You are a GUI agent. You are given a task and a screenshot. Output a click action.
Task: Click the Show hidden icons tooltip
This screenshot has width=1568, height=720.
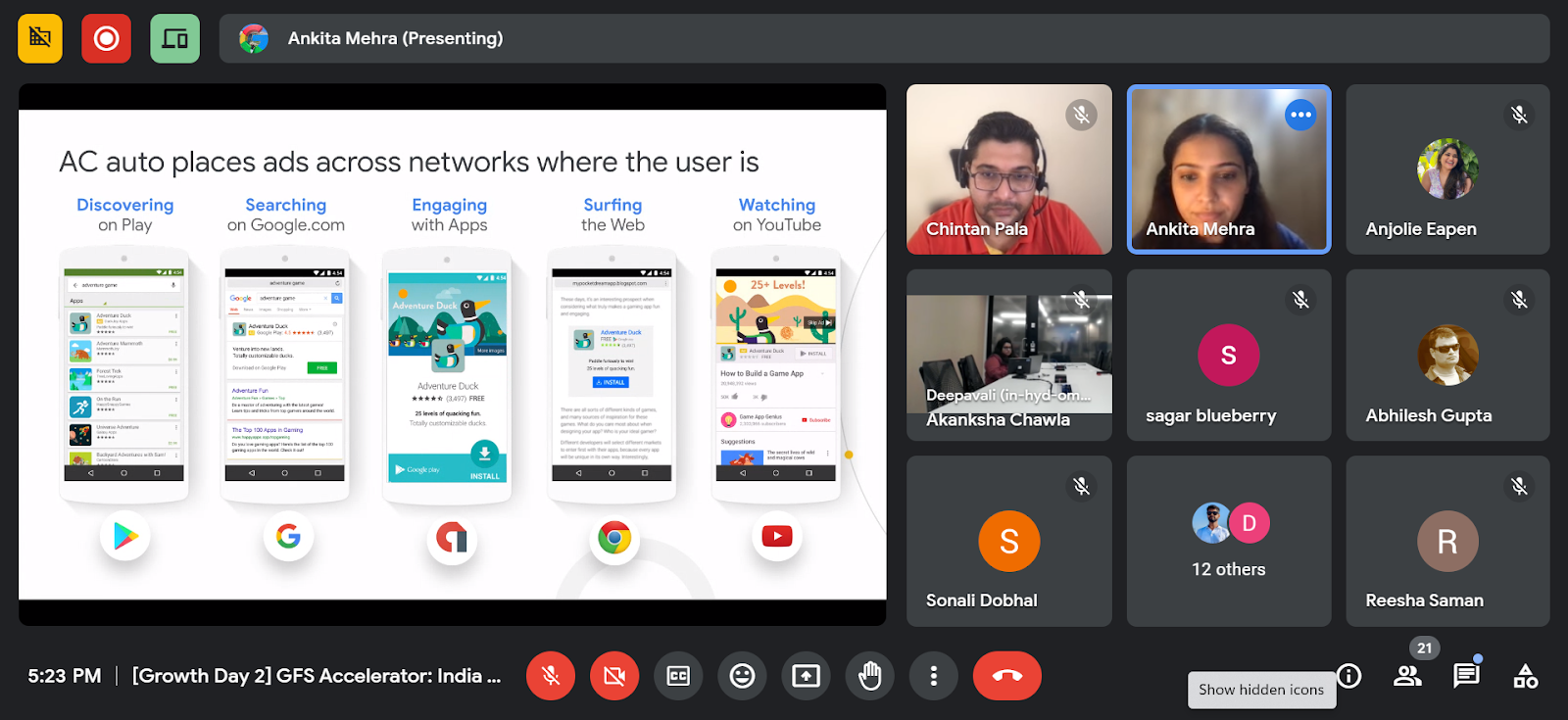click(x=1261, y=690)
